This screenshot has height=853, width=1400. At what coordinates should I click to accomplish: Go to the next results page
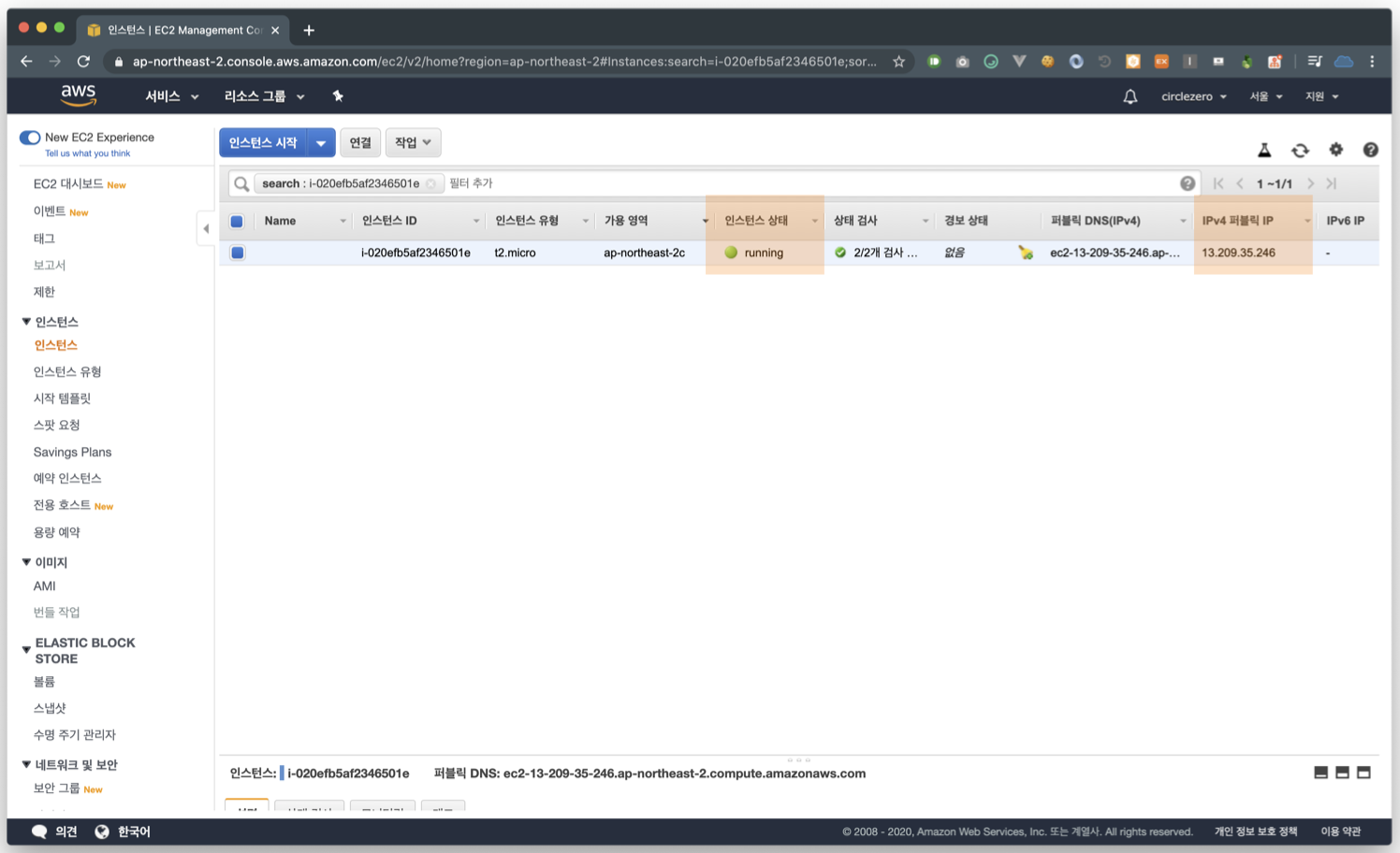point(1310,183)
